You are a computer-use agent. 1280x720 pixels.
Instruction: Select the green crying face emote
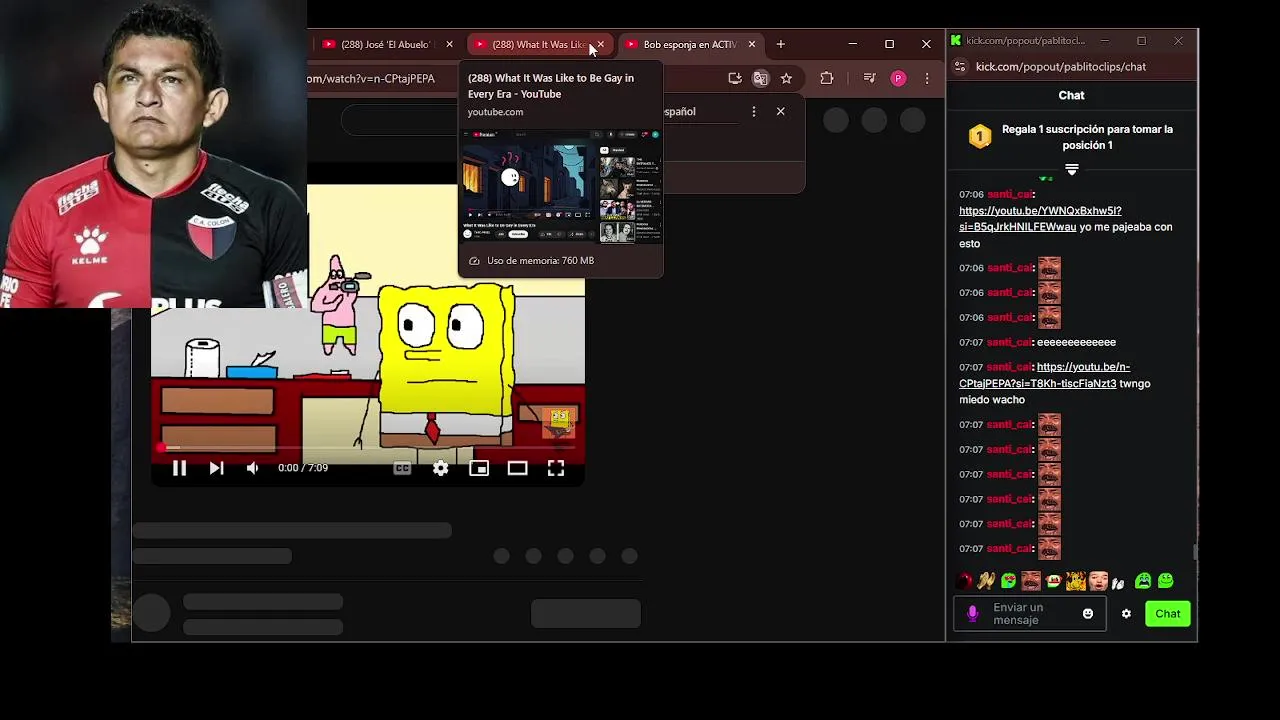point(1143,581)
